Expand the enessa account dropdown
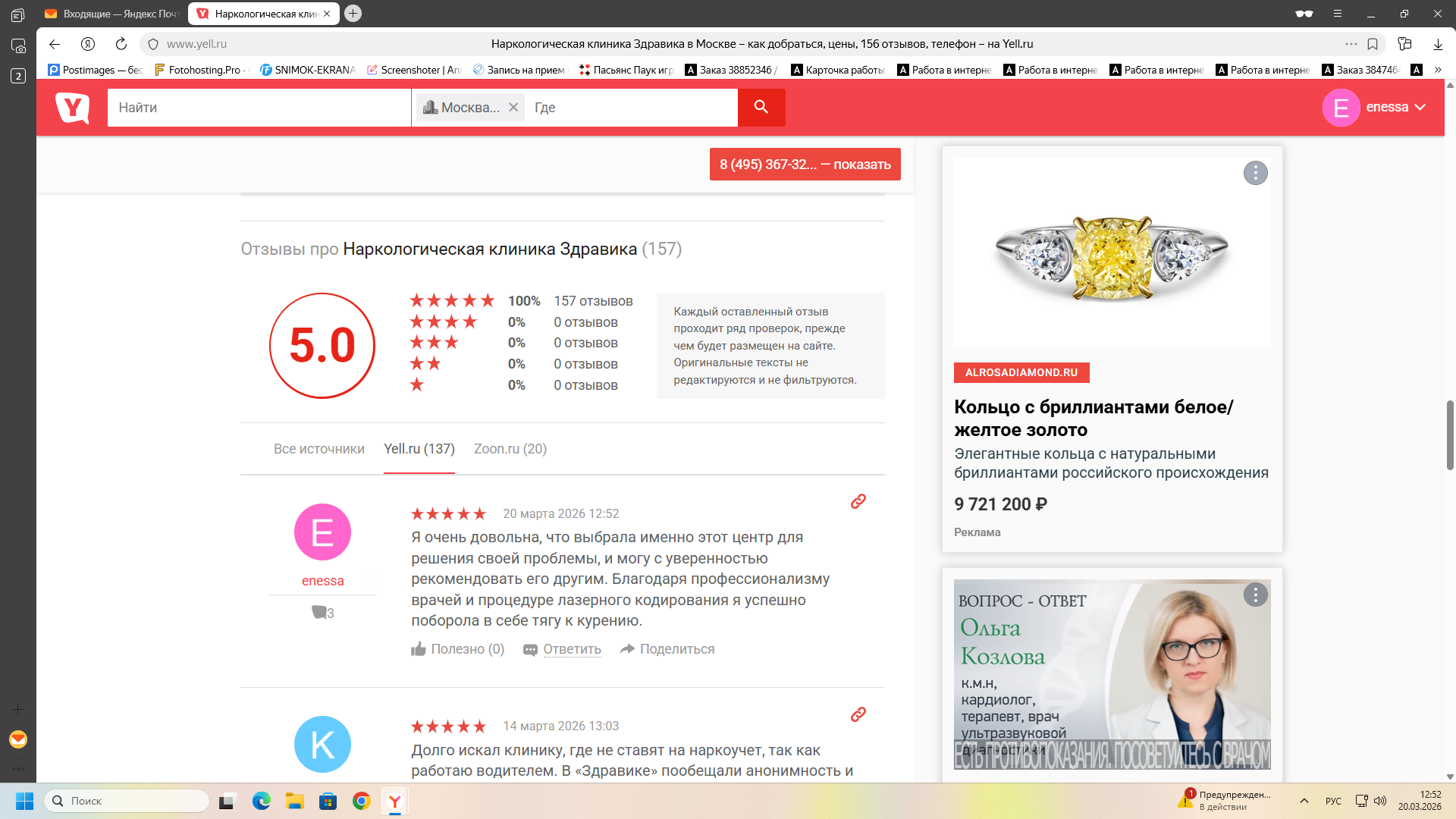The height and width of the screenshot is (819, 1456). 1420,107
